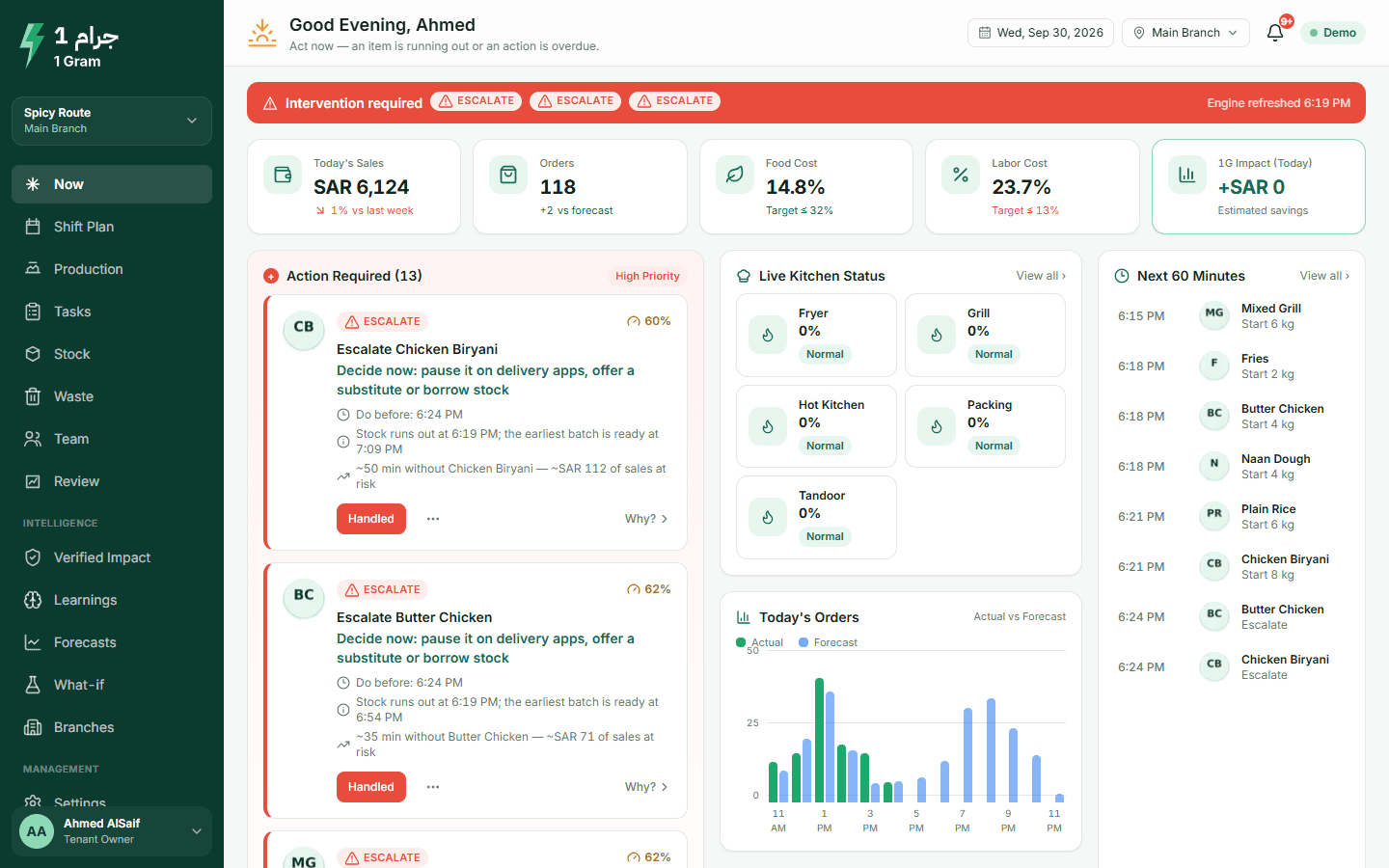Open the Stock page
The height and width of the screenshot is (868, 1389).
coord(112,354)
